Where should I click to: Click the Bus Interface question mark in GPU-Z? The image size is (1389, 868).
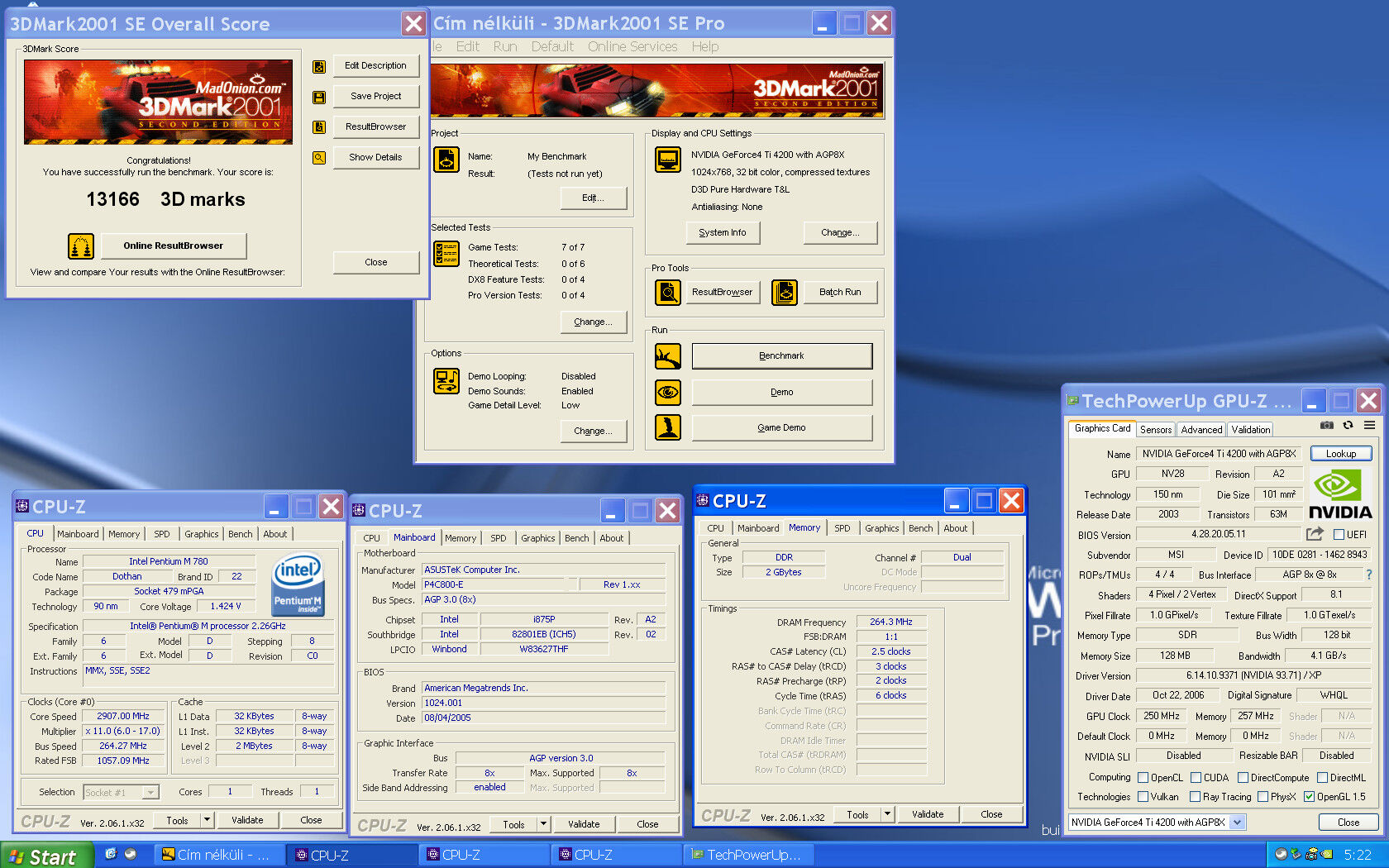pyautogui.click(x=1369, y=575)
